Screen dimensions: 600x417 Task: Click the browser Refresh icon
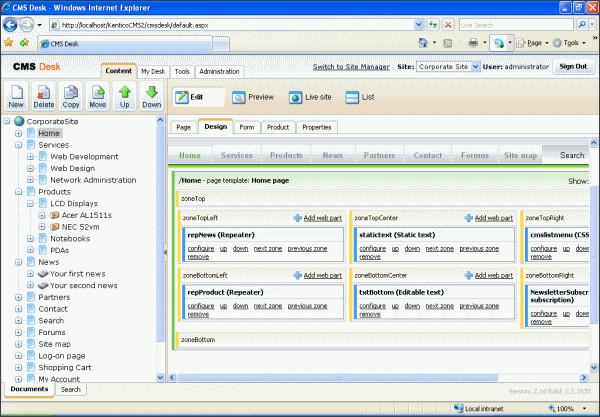[433, 25]
